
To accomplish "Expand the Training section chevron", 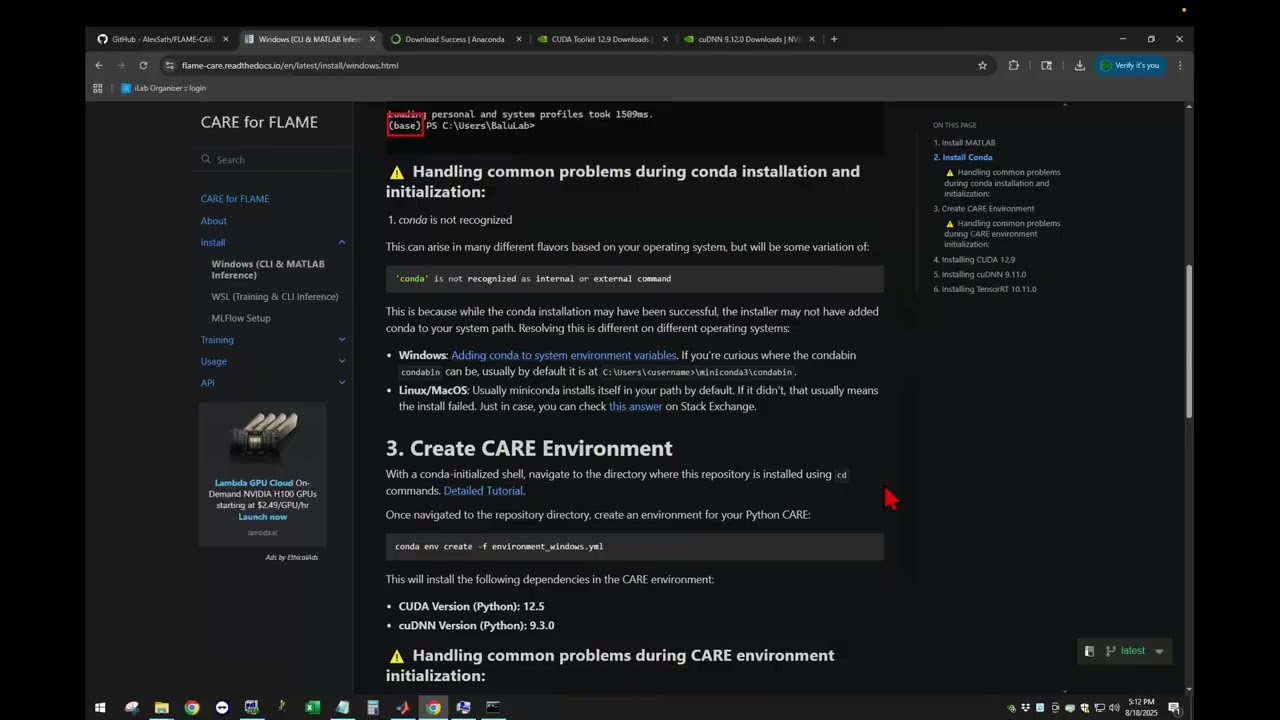I will point(341,340).
